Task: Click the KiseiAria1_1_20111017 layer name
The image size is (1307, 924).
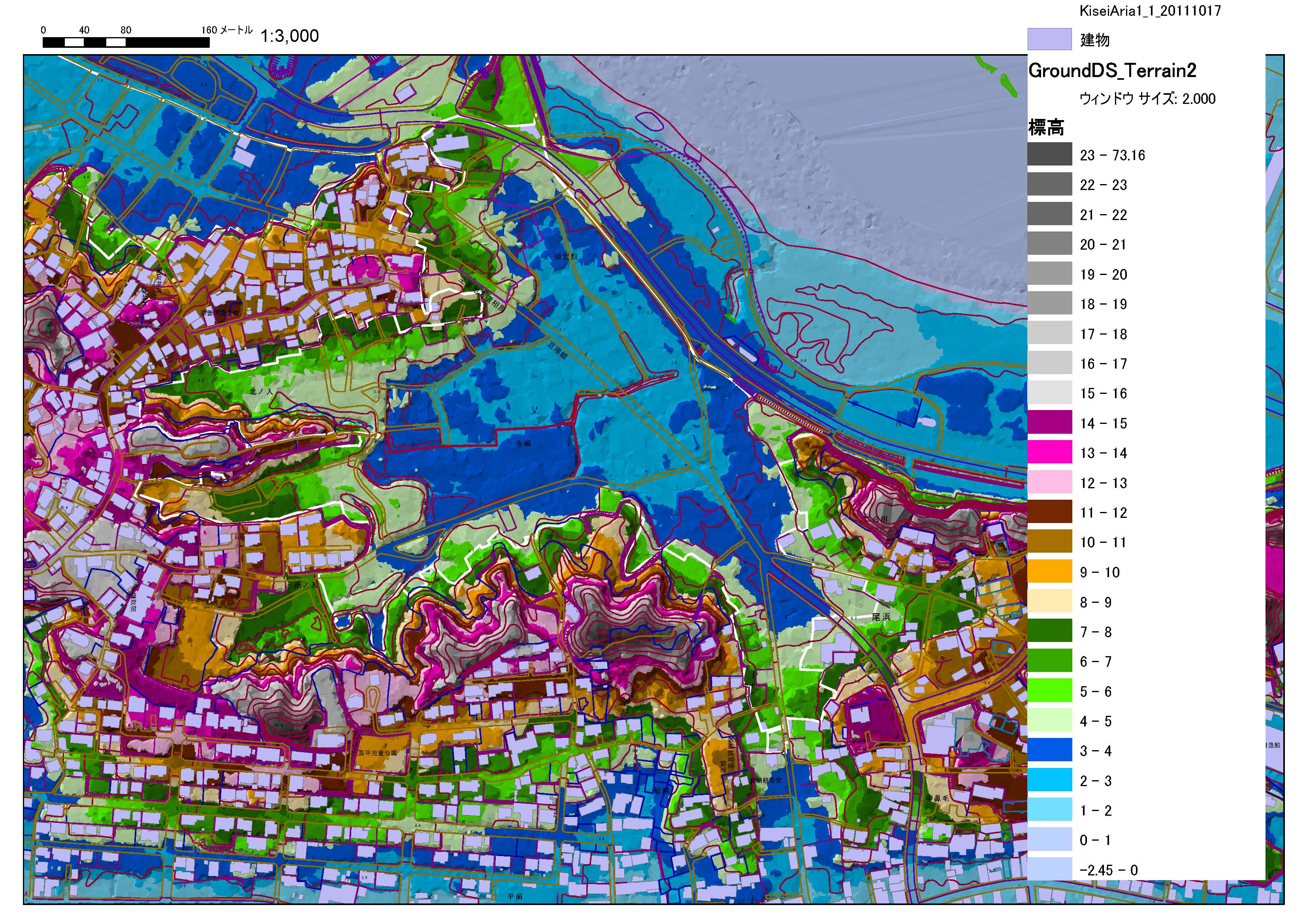Action: click(1150, 11)
